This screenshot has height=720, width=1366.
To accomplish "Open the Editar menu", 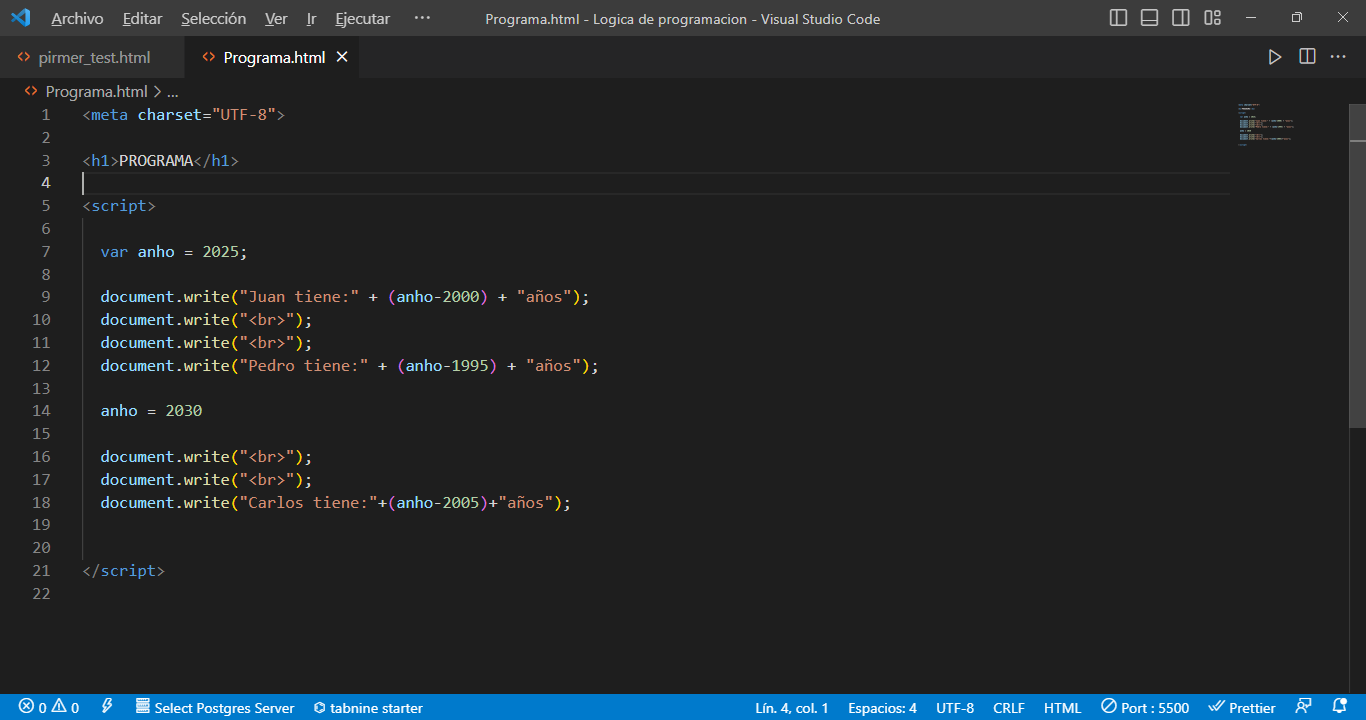I will pyautogui.click(x=142, y=18).
